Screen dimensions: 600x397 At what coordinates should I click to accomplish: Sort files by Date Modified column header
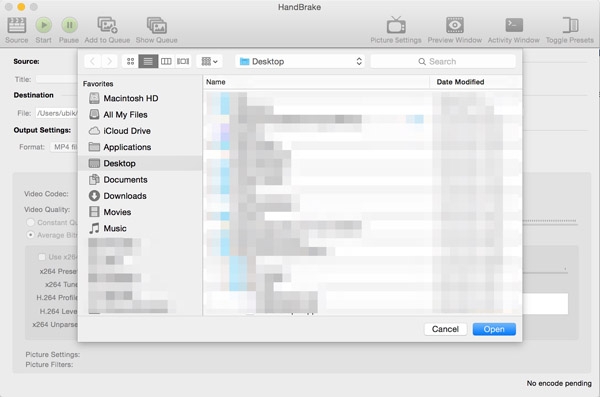[x=476, y=82]
